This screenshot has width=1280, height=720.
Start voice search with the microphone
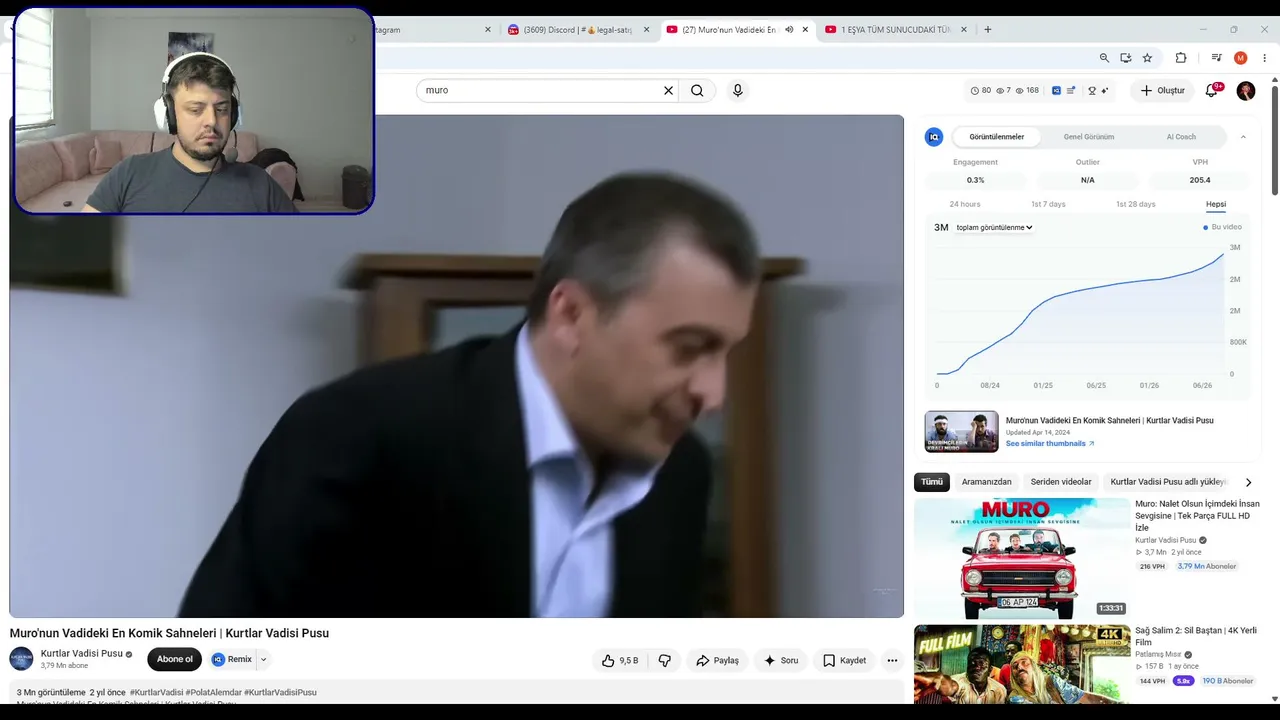click(x=737, y=90)
